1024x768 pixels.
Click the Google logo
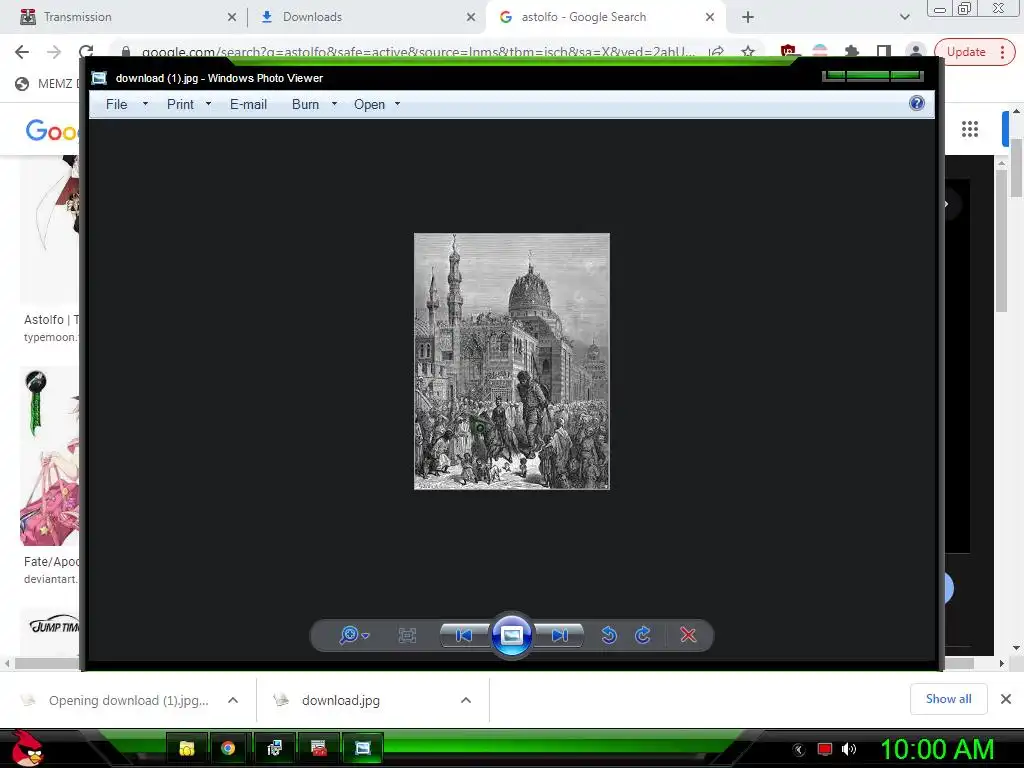click(52, 131)
